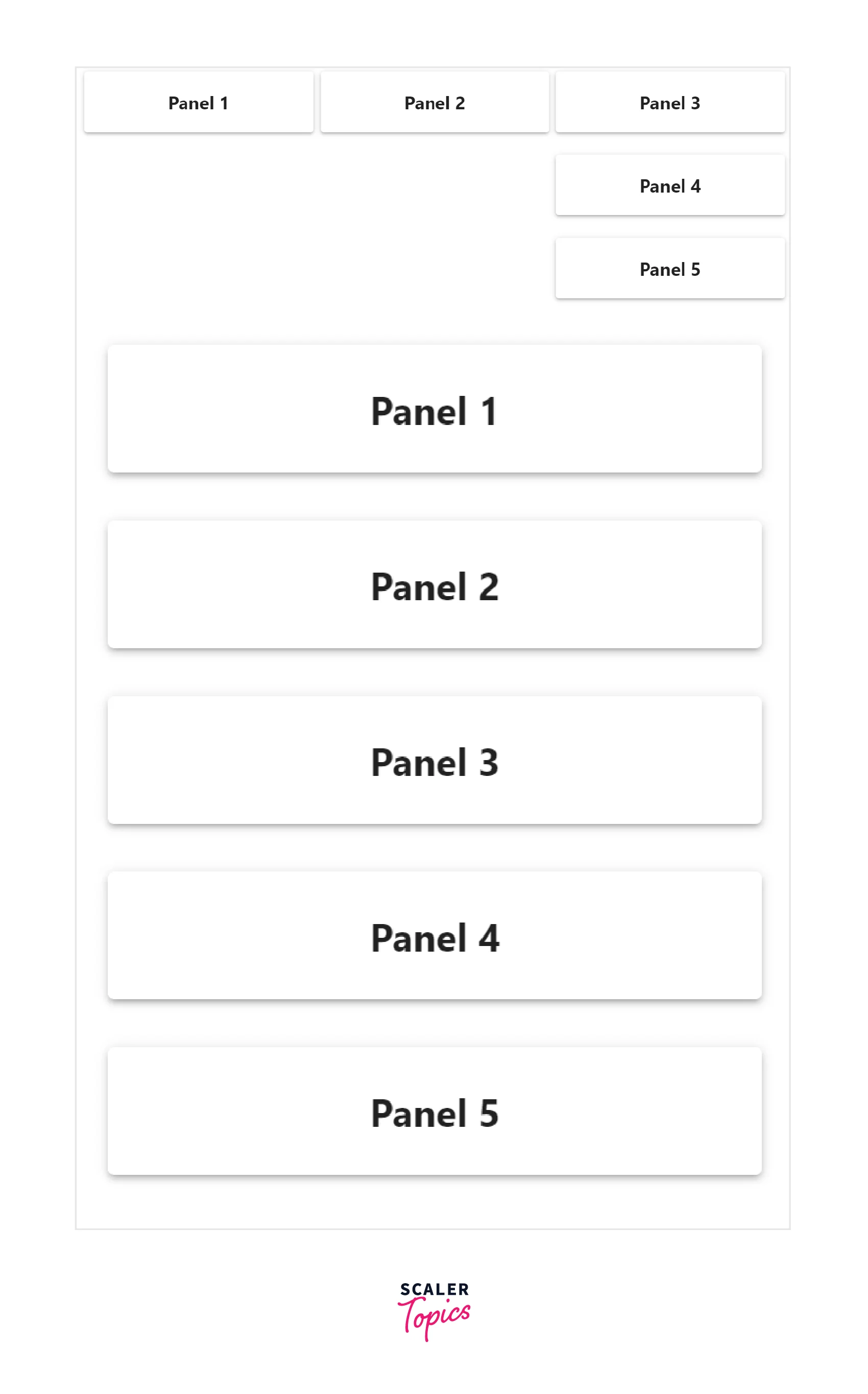Click the small Panel 1 card in top row

(199, 103)
